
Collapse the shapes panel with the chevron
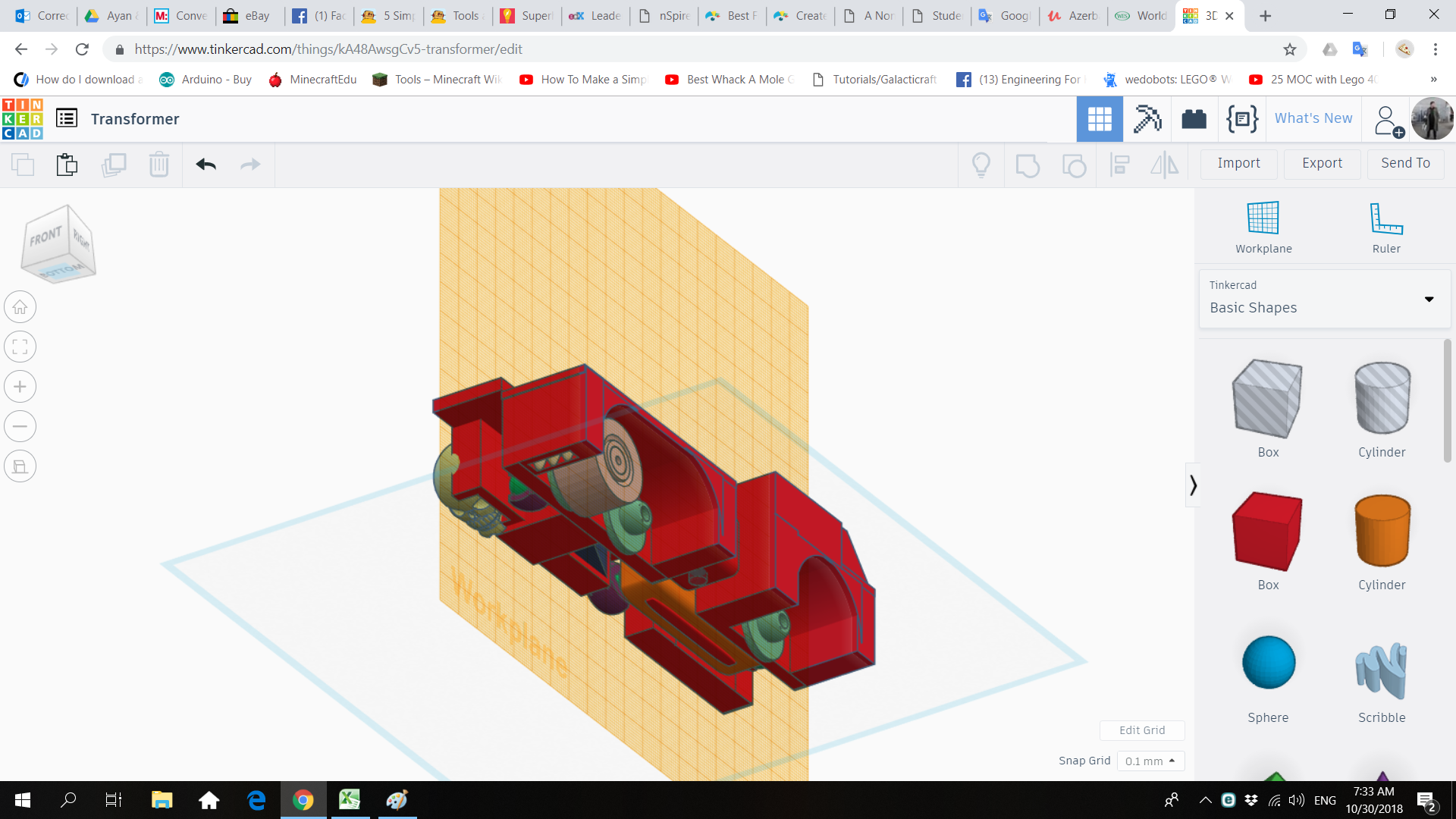[1193, 485]
